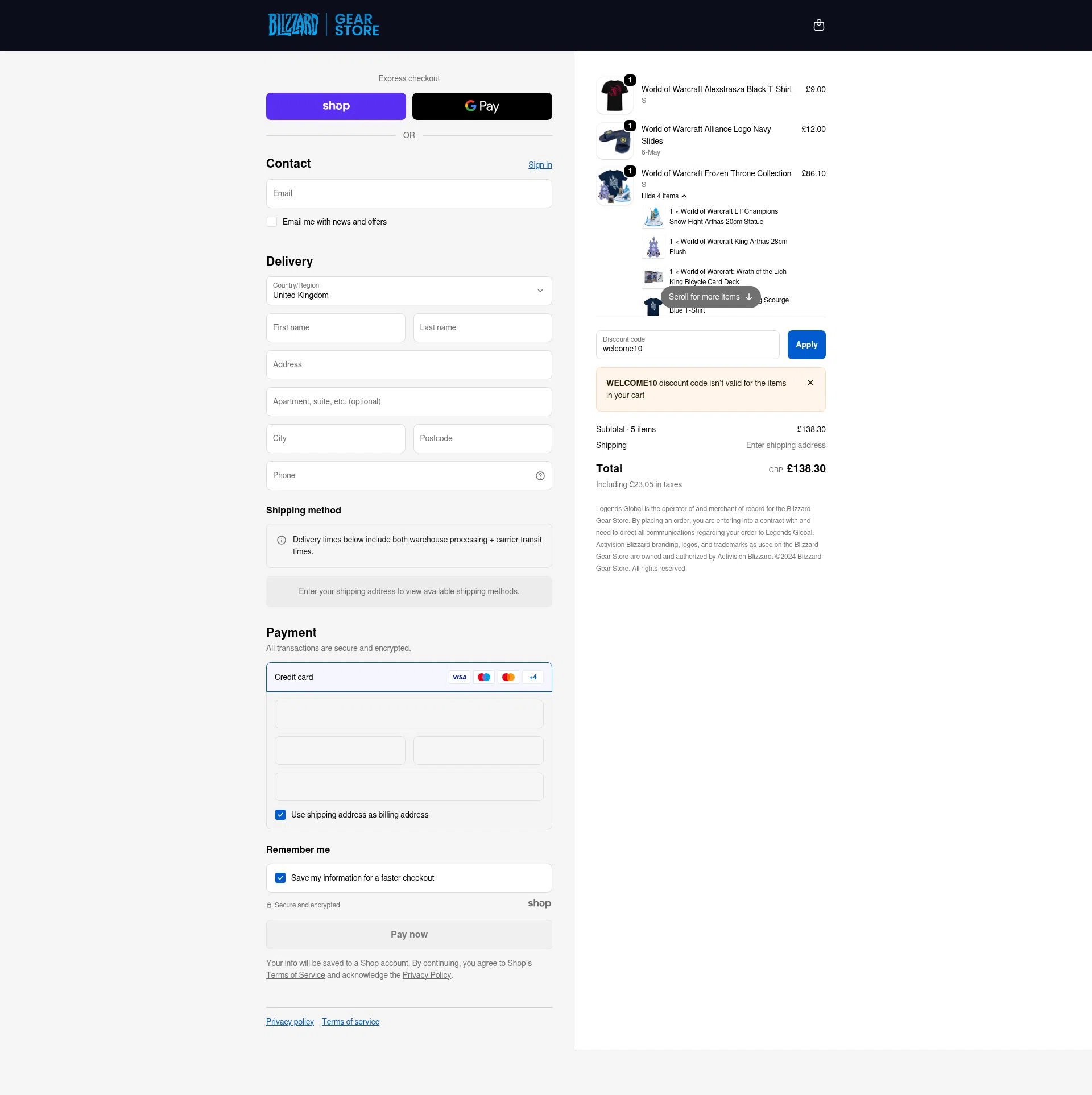Click the King Arthas 28cm Plush thumbnail
The image size is (1092, 1095).
coord(653,247)
